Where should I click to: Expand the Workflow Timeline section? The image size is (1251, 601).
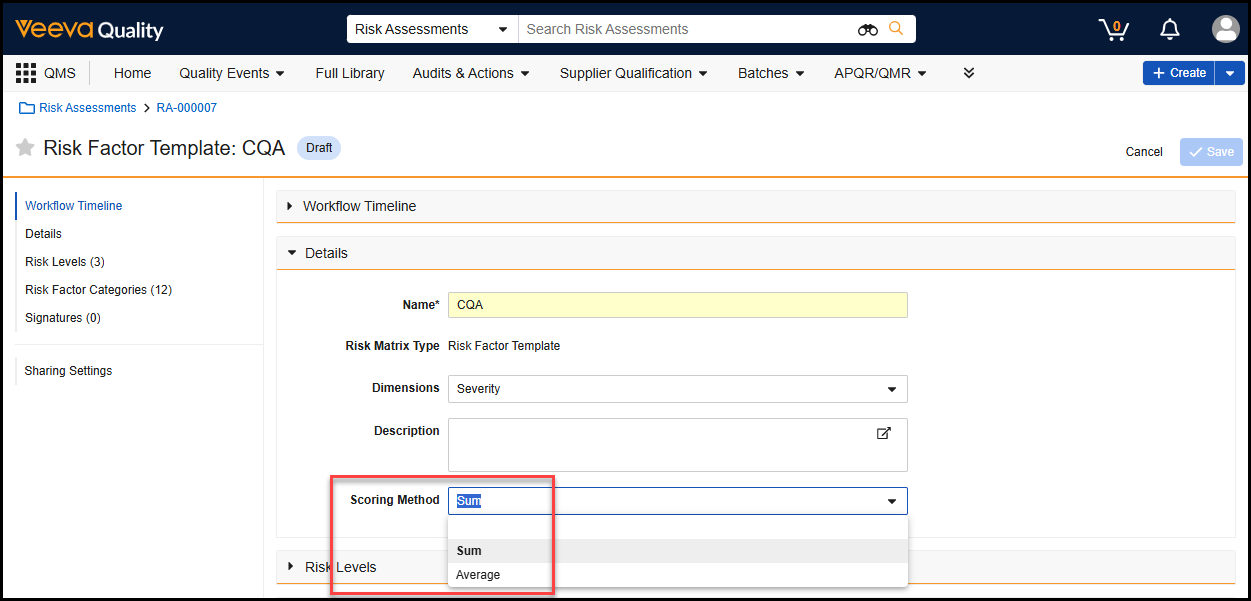359,206
